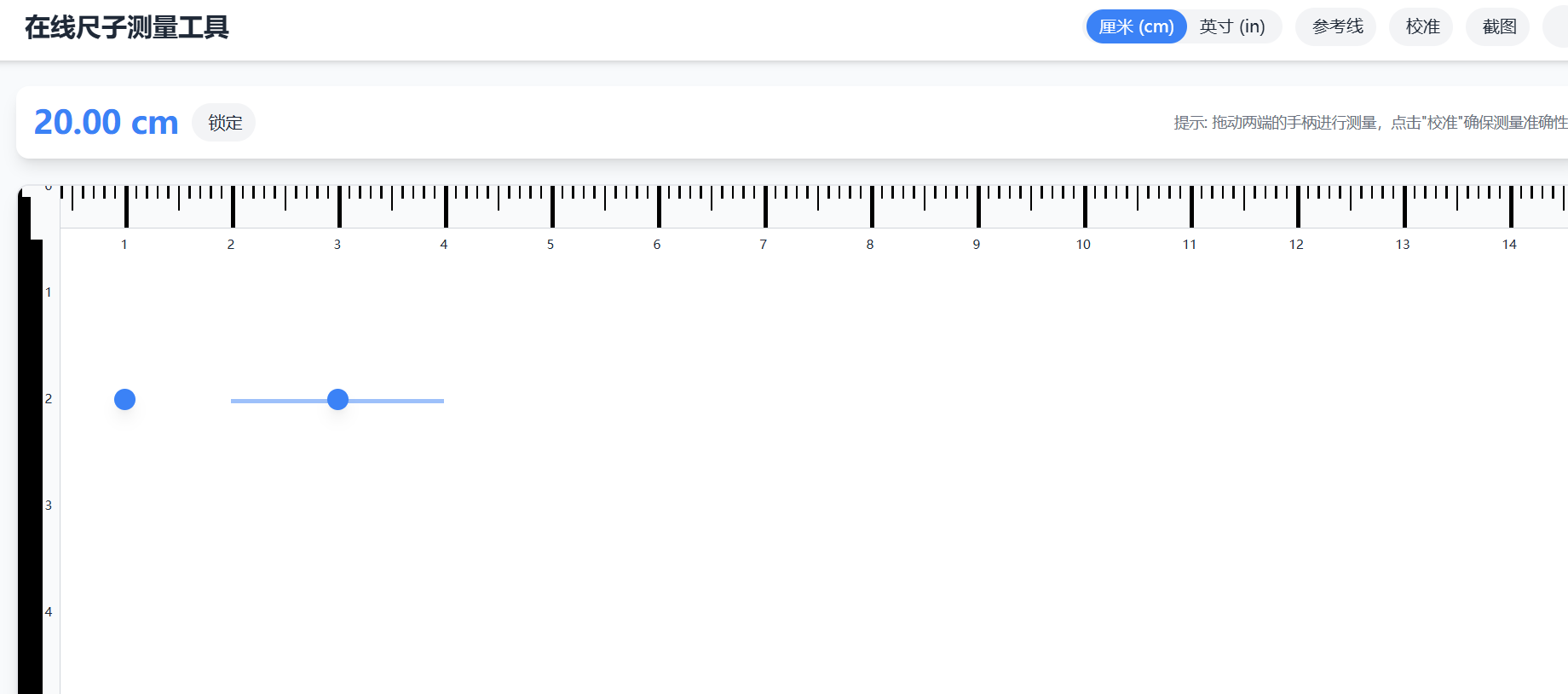Image resolution: width=1568 pixels, height=694 pixels.
Task: Click number 1 on the vertical ruler
Action: tap(49, 292)
